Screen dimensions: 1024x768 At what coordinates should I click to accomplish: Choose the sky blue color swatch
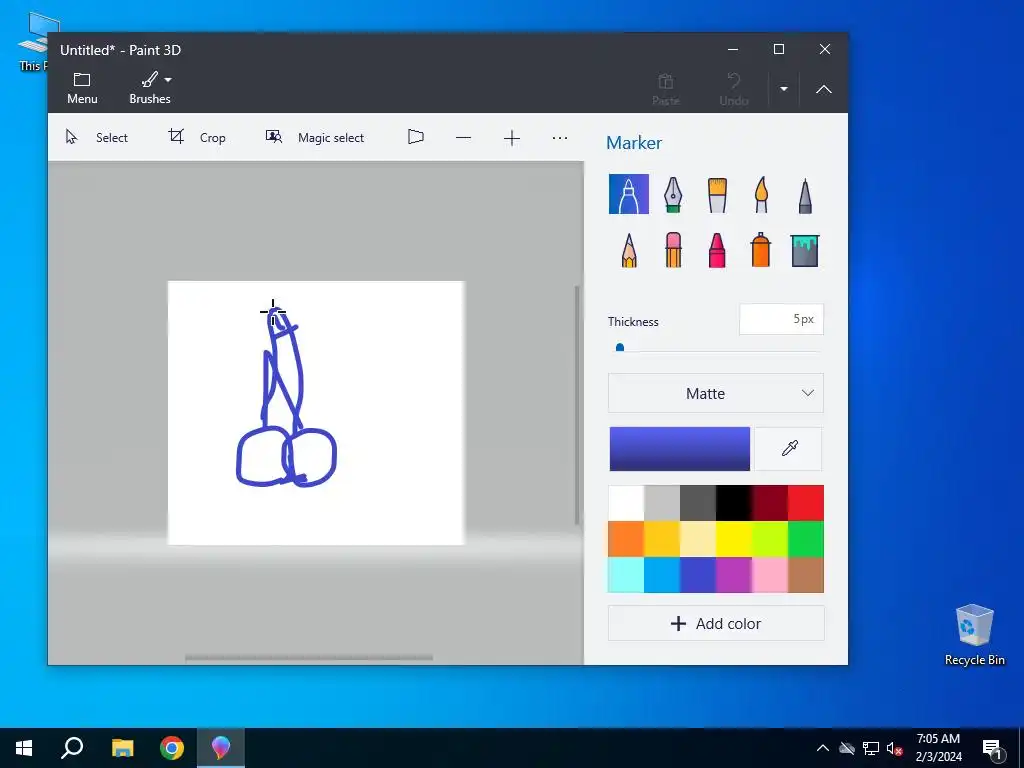pyautogui.click(x=662, y=575)
